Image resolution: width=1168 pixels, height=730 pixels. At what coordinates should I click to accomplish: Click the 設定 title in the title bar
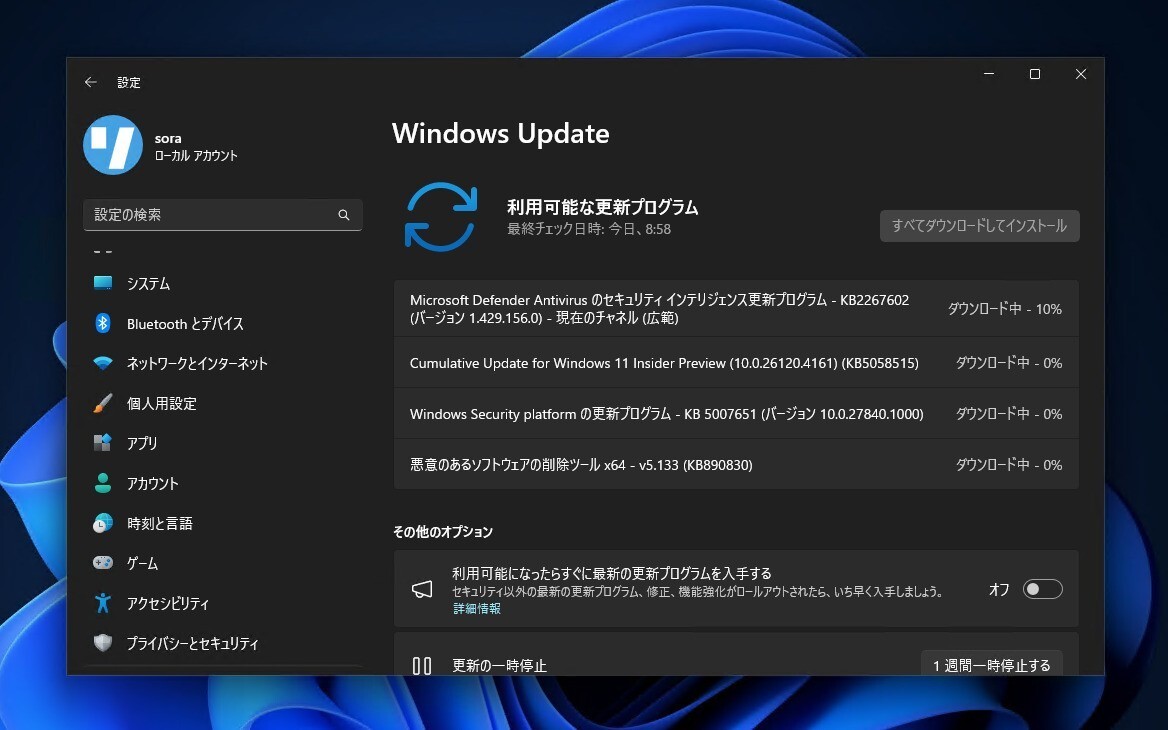coord(129,82)
